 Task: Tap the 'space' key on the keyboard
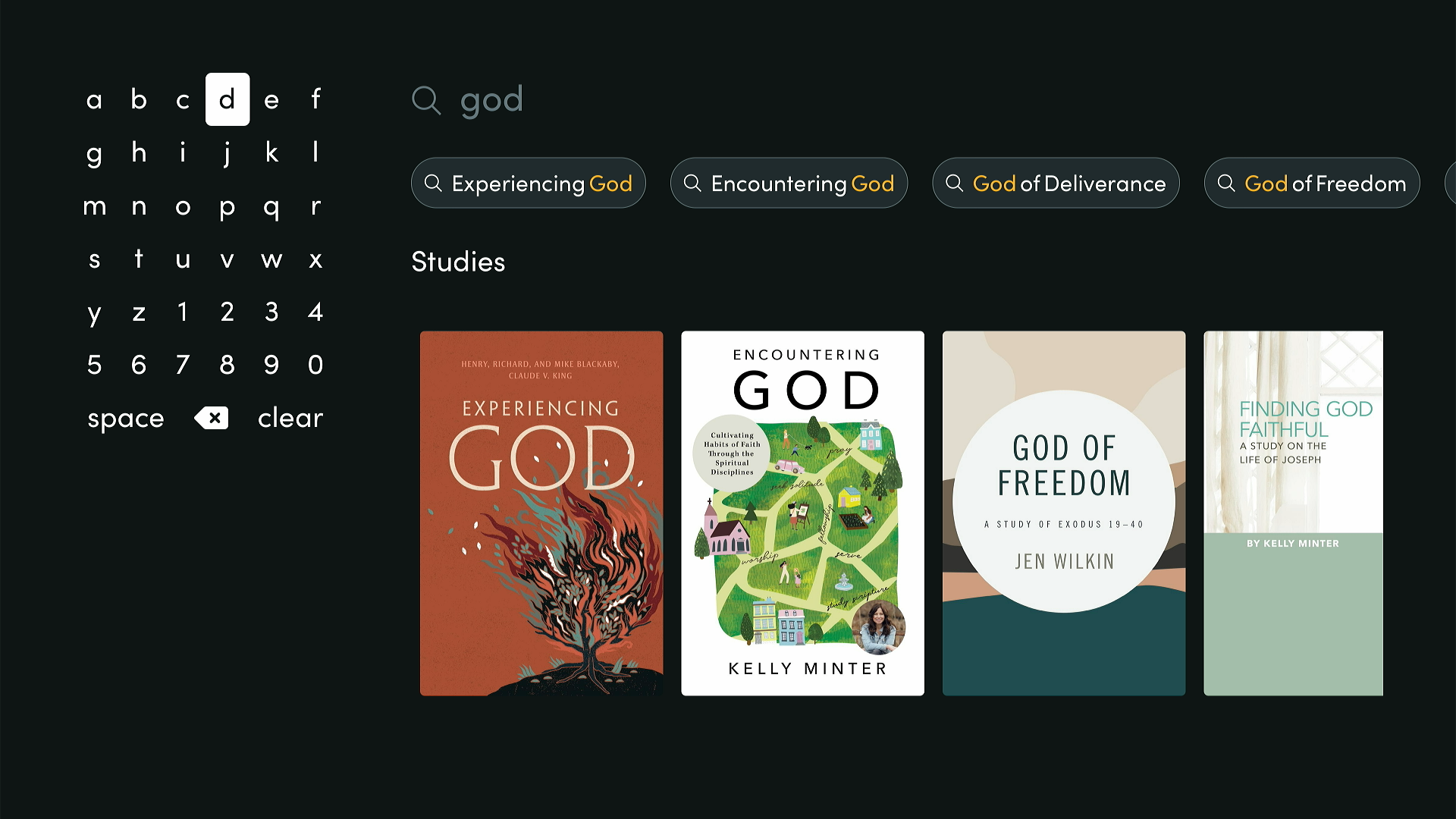click(126, 418)
